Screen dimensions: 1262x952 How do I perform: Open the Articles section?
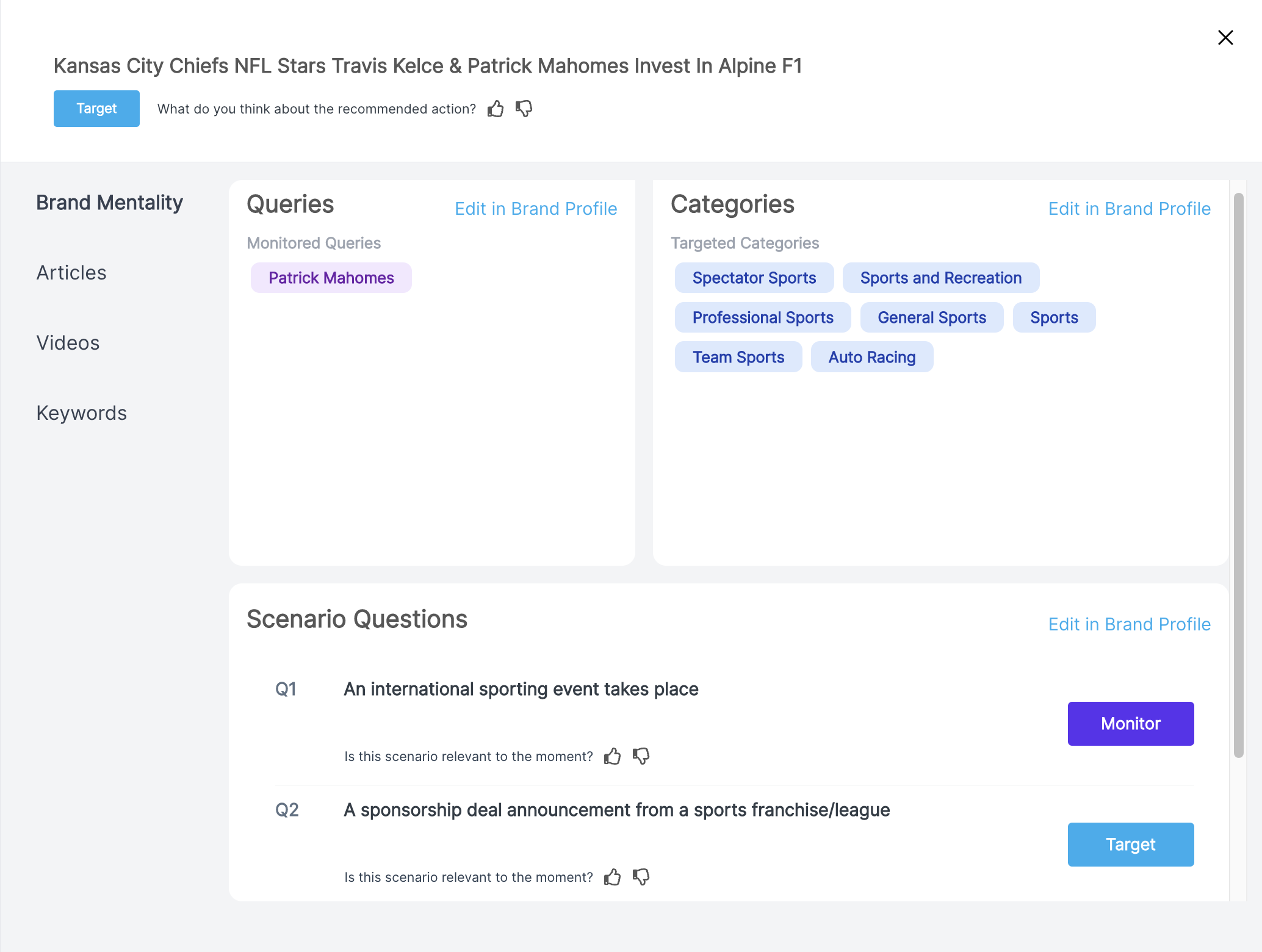[71, 273]
